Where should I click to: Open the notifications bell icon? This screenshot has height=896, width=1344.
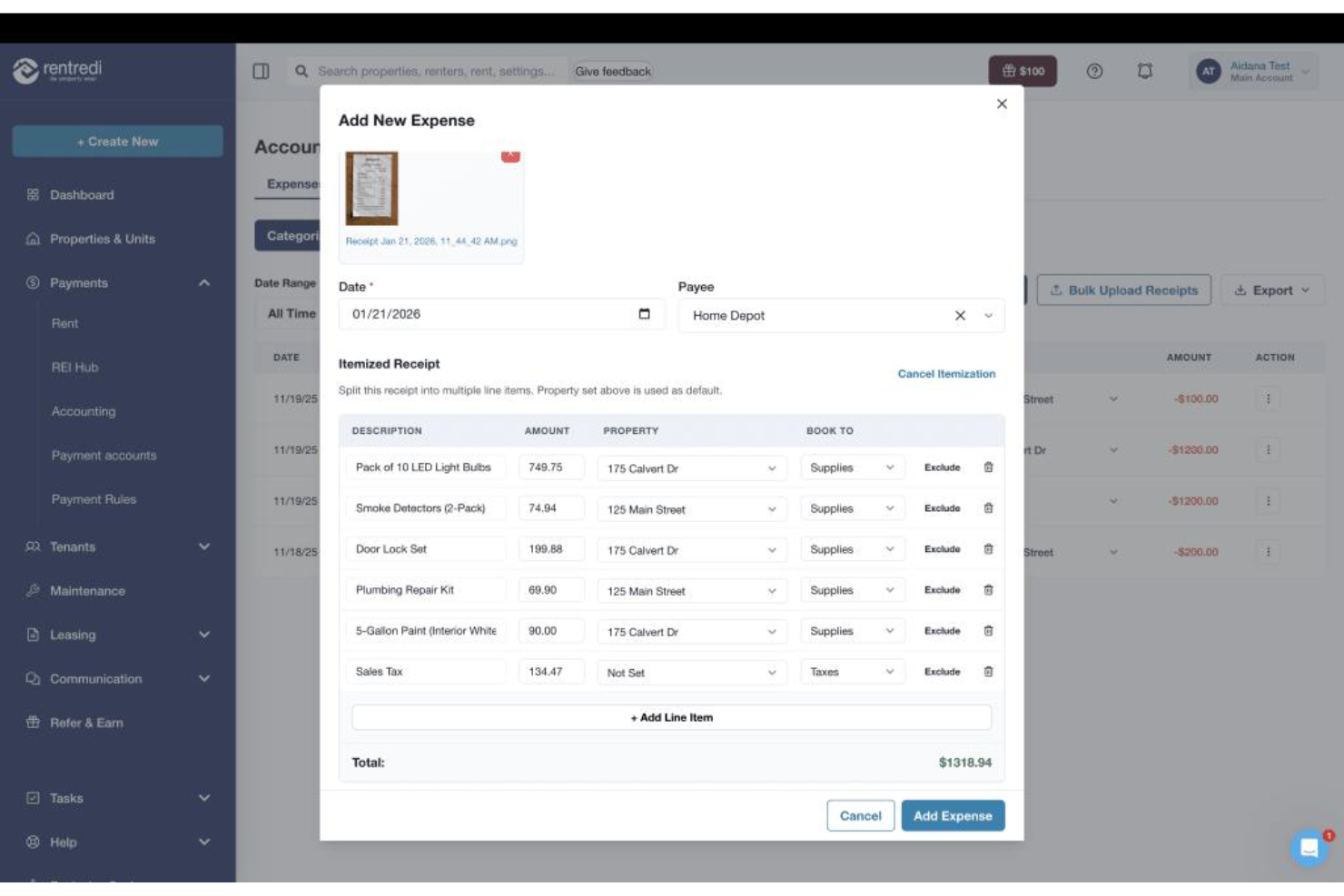coord(1143,70)
